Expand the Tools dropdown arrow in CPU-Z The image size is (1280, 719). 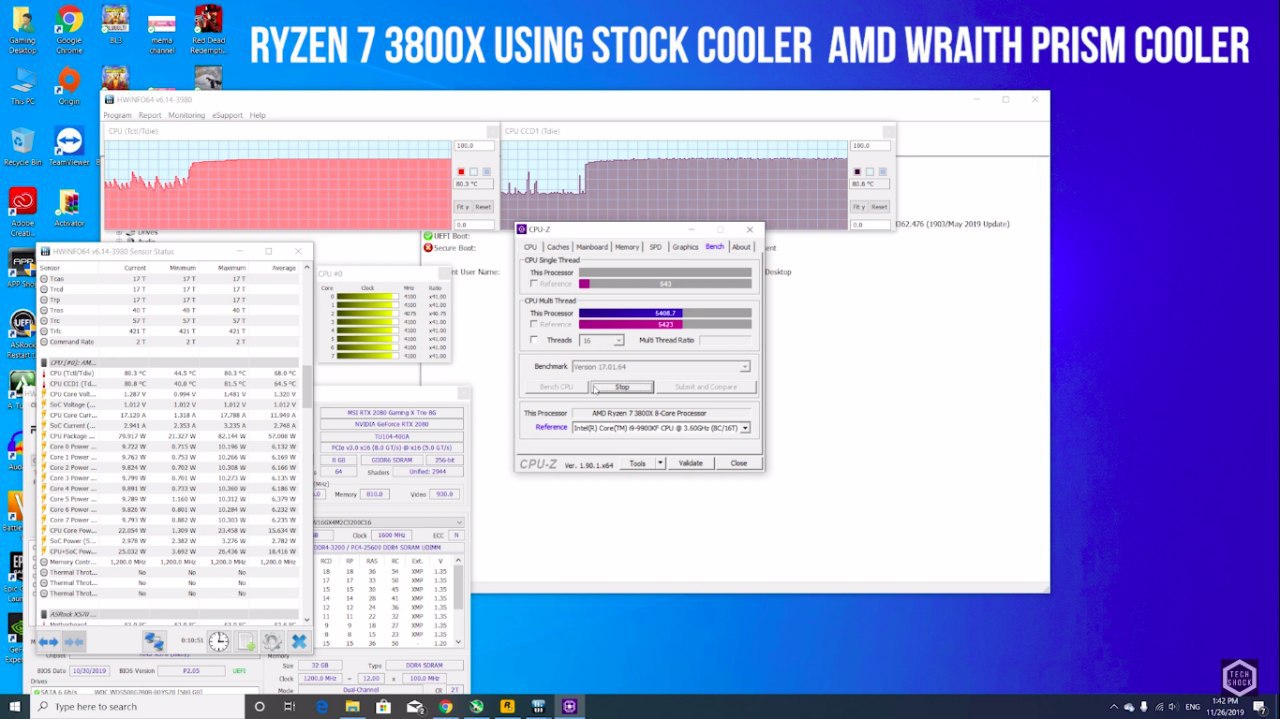click(661, 463)
